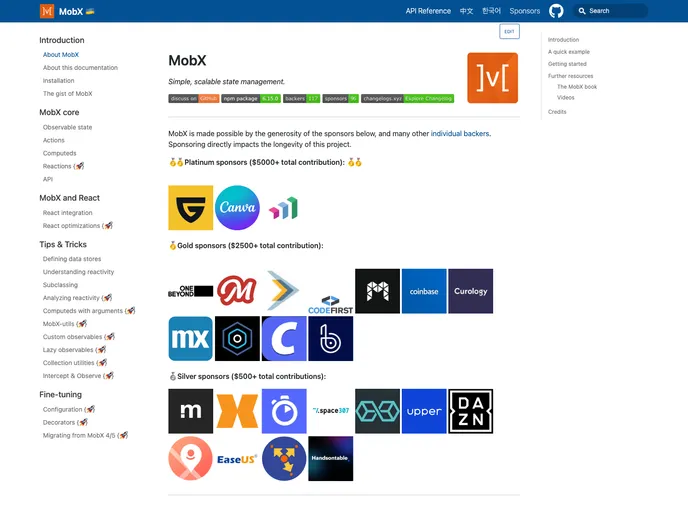Click the npm package version badge

pyautogui.click(x=251, y=98)
